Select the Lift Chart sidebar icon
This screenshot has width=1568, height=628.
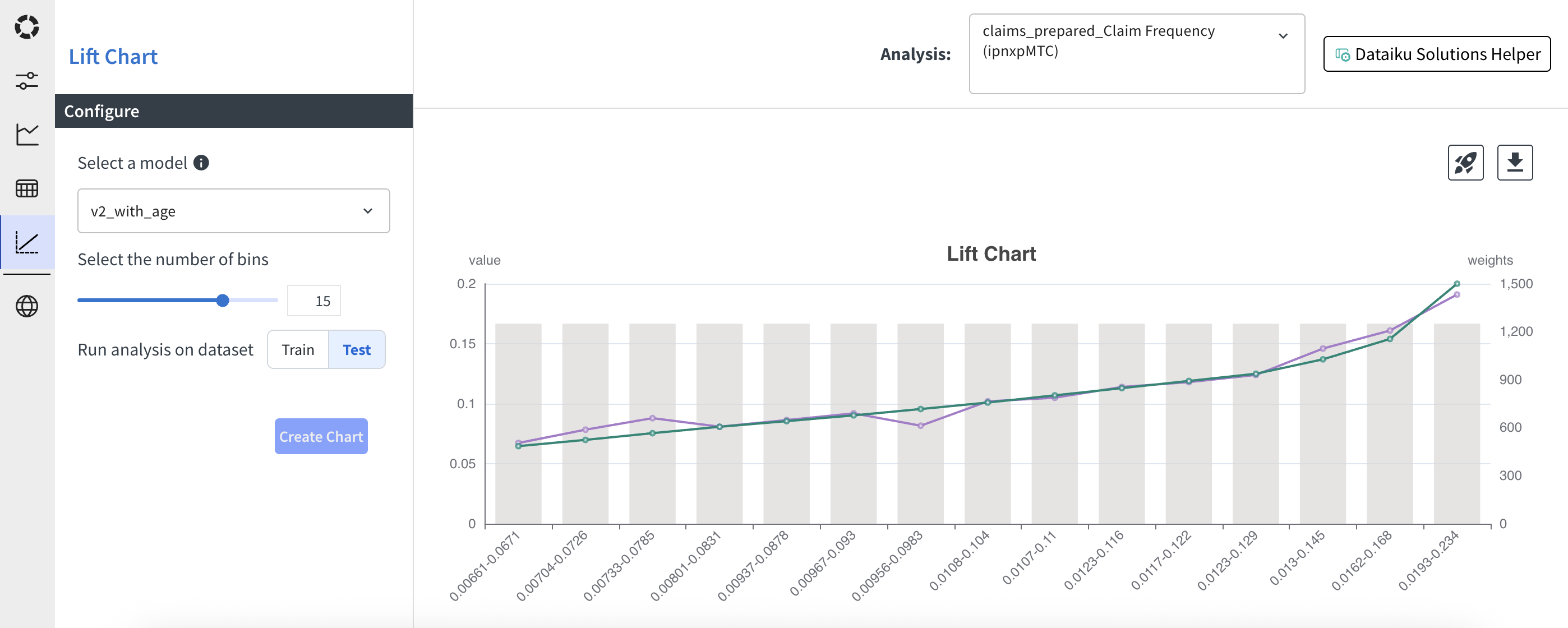[27, 242]
